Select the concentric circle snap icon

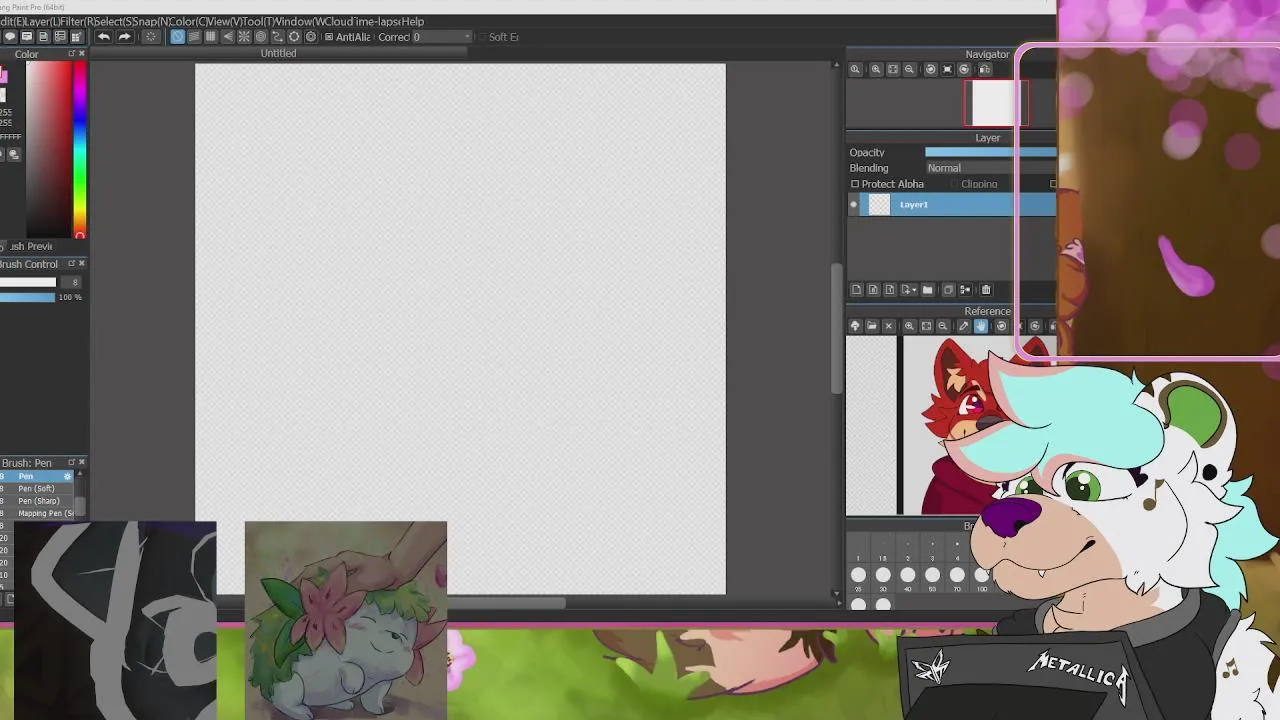(x=260, y=37)
